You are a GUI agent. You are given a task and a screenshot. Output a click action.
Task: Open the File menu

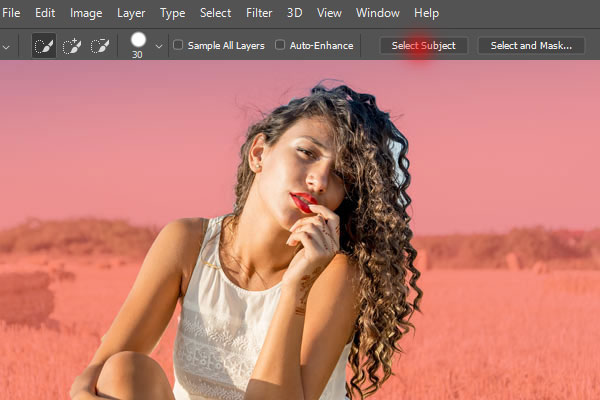coord(11,13)
